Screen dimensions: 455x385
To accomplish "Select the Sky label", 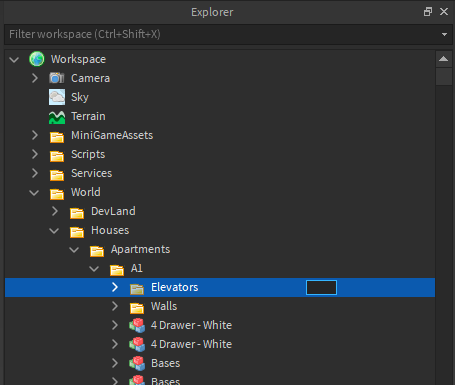I will [x=80, y=97].
